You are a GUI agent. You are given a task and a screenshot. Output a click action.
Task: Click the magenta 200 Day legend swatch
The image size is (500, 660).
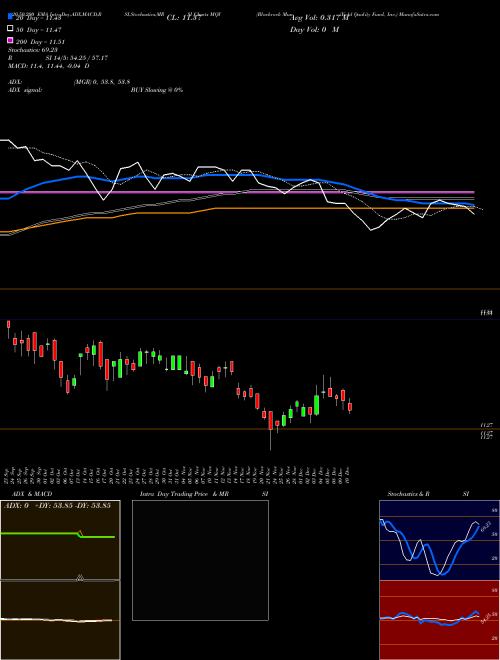pyautogui.click(x=10, y=40)
